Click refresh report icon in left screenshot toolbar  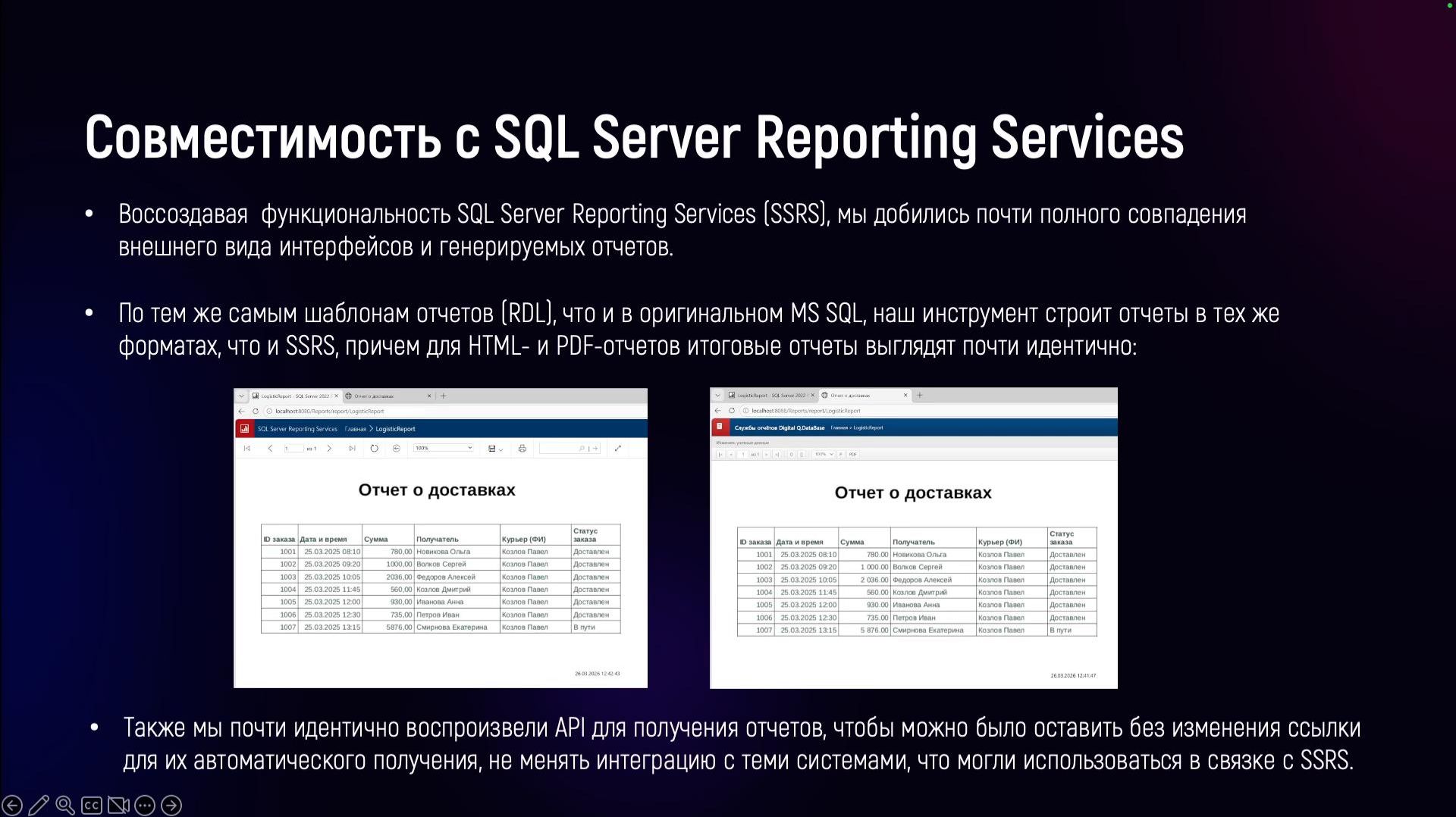point(374,449)
